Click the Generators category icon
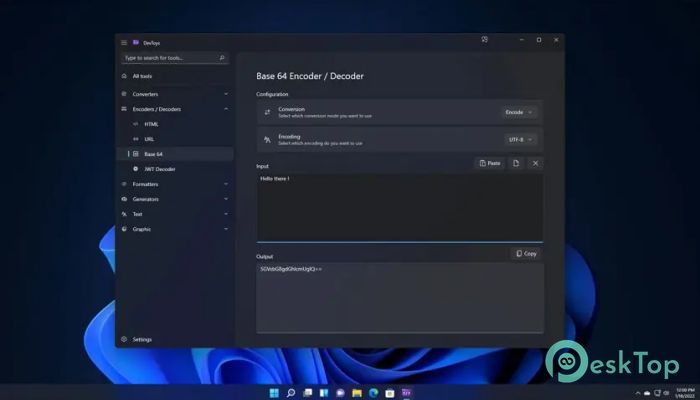Screen dimensions: 700x400 (x=124, y=199)
